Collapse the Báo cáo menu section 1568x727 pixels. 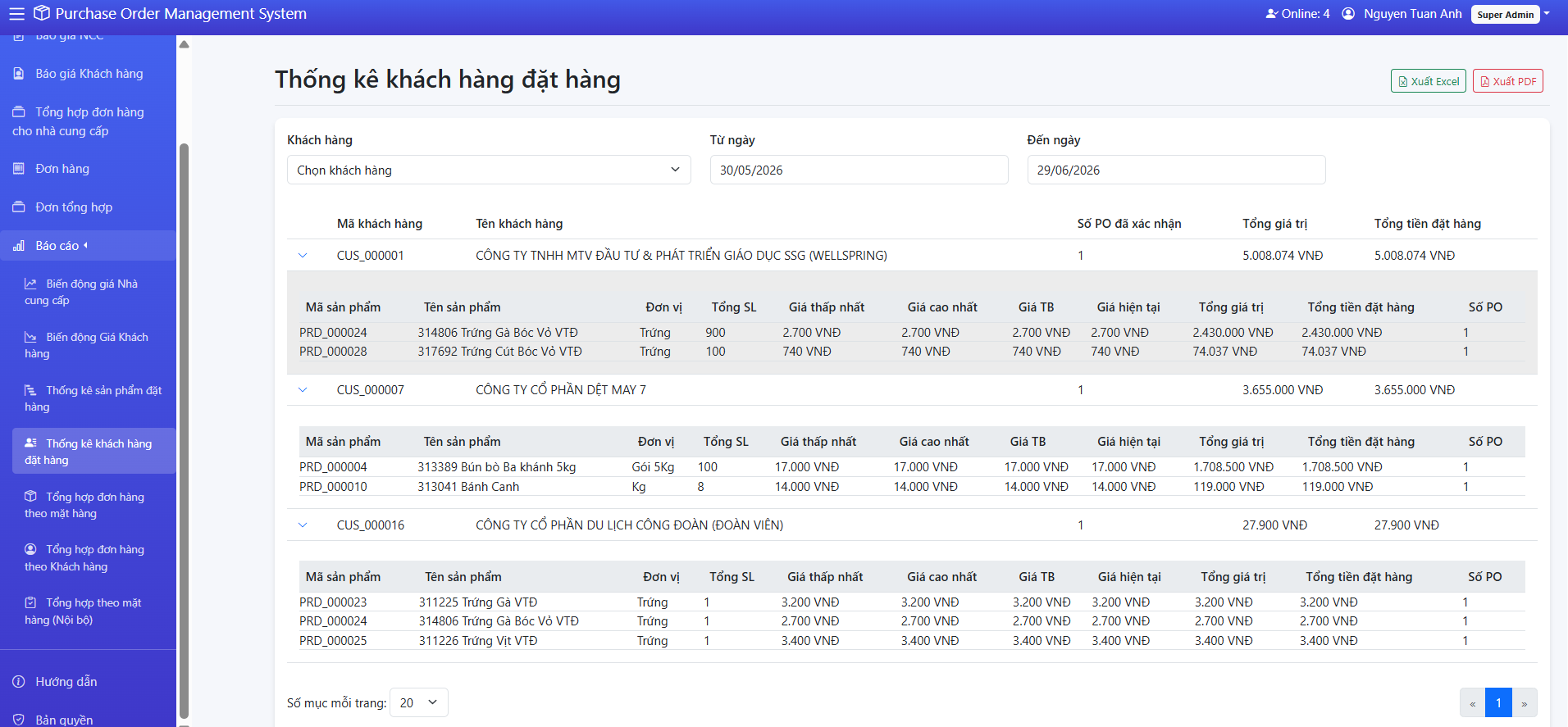88,246
